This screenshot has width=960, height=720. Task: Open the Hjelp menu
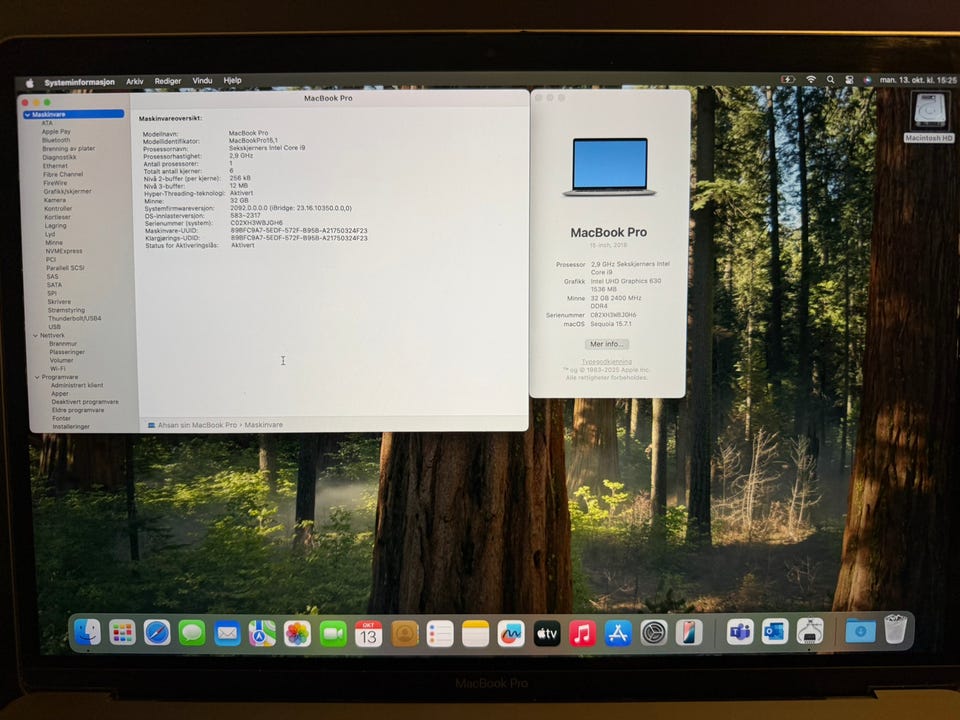[x=233, y=80]
